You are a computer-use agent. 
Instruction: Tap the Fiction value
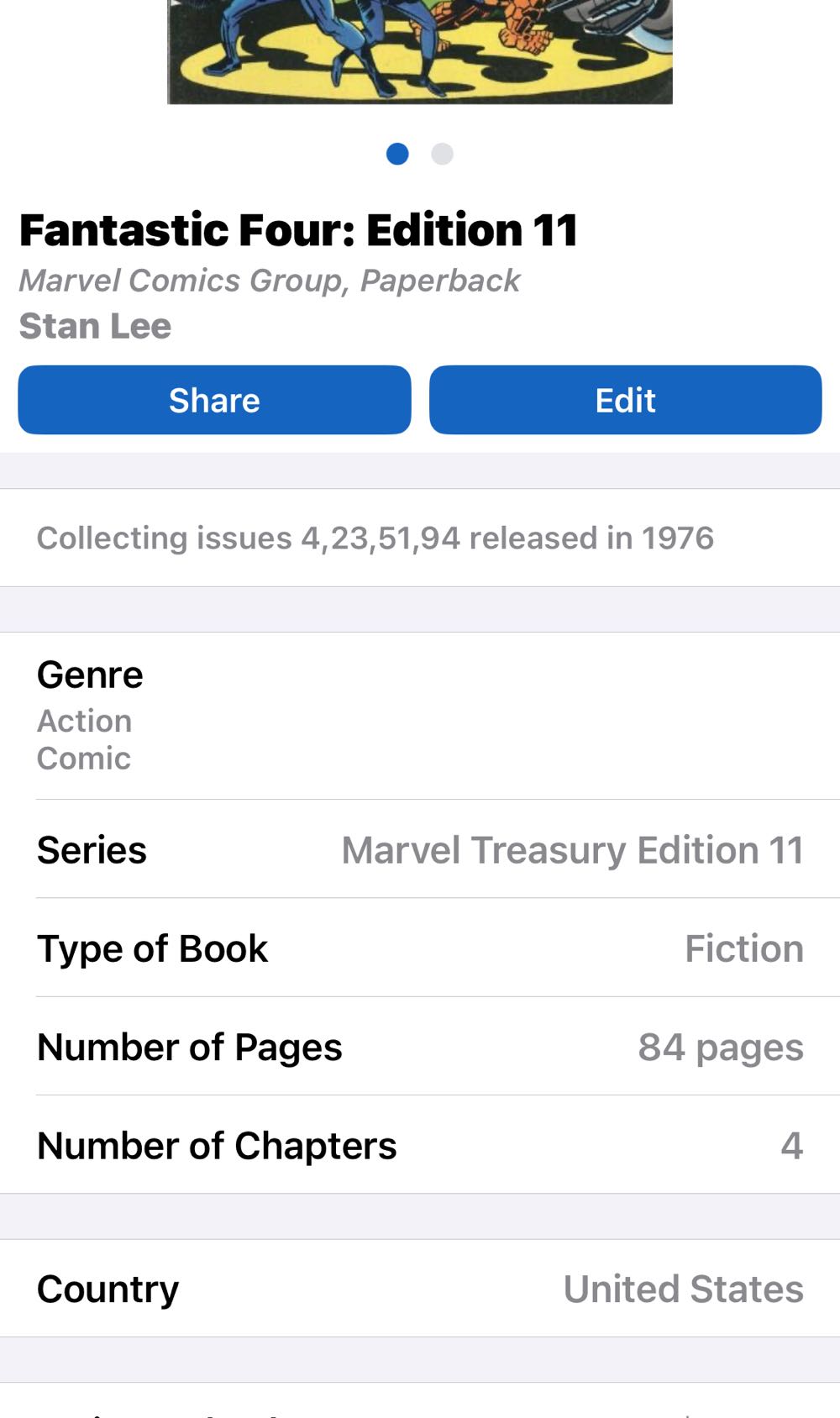coord(743,948)
